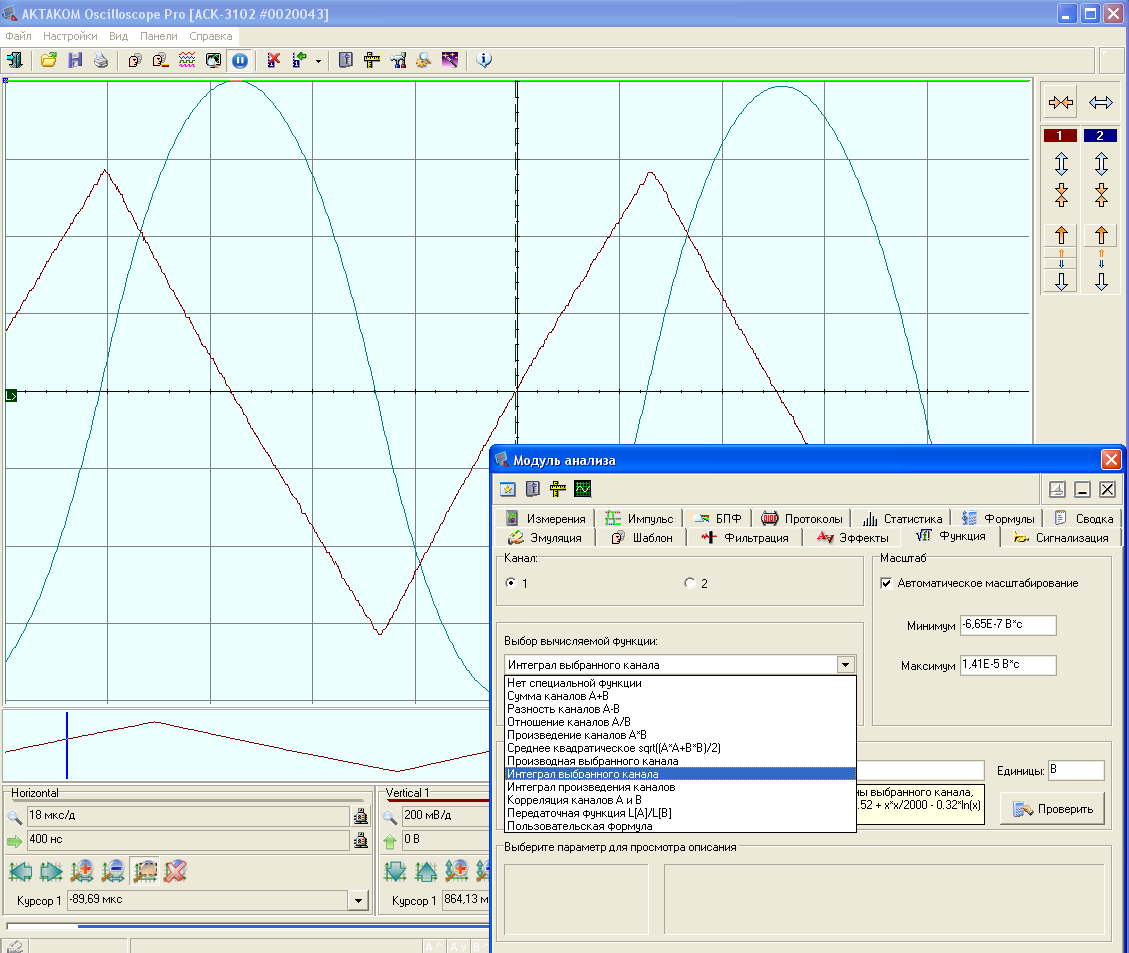This screenshot has width=1129, height=953.
Task: Click the open file folder icon
Action: click(48, 60)
